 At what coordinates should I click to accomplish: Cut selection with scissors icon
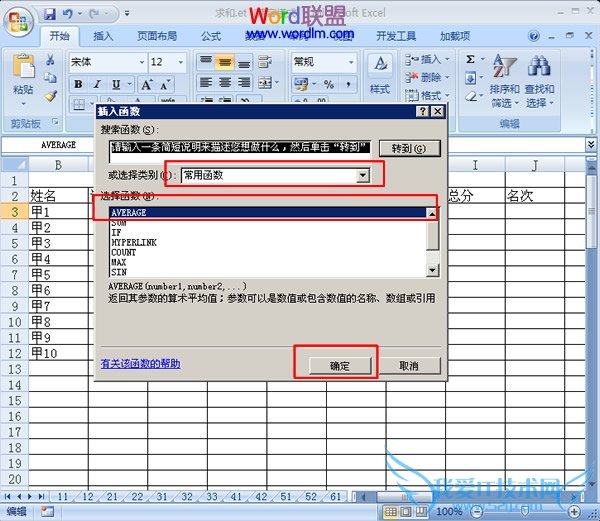tap(50, 60)
